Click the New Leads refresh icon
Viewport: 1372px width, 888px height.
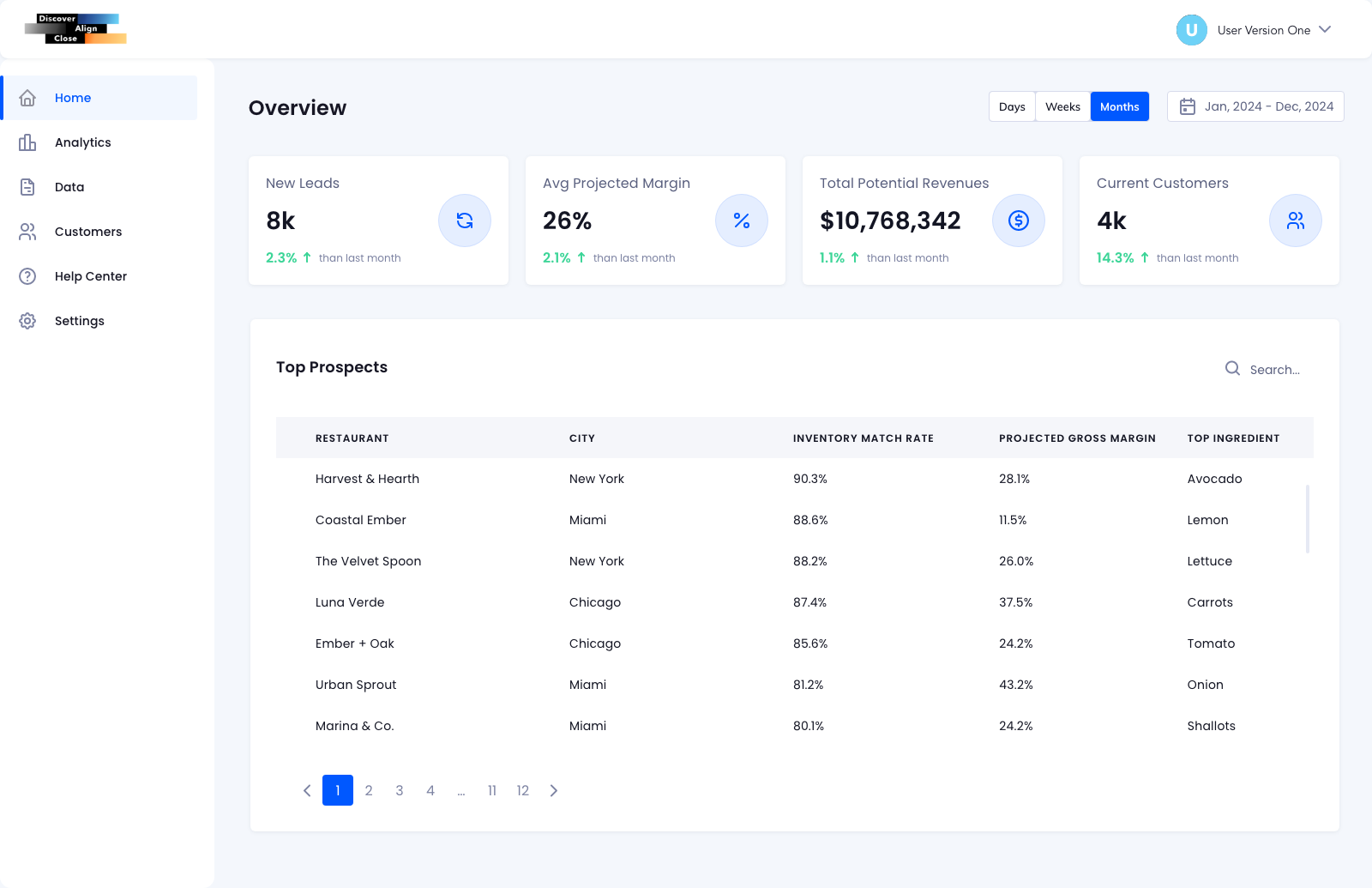coord(464,220)
